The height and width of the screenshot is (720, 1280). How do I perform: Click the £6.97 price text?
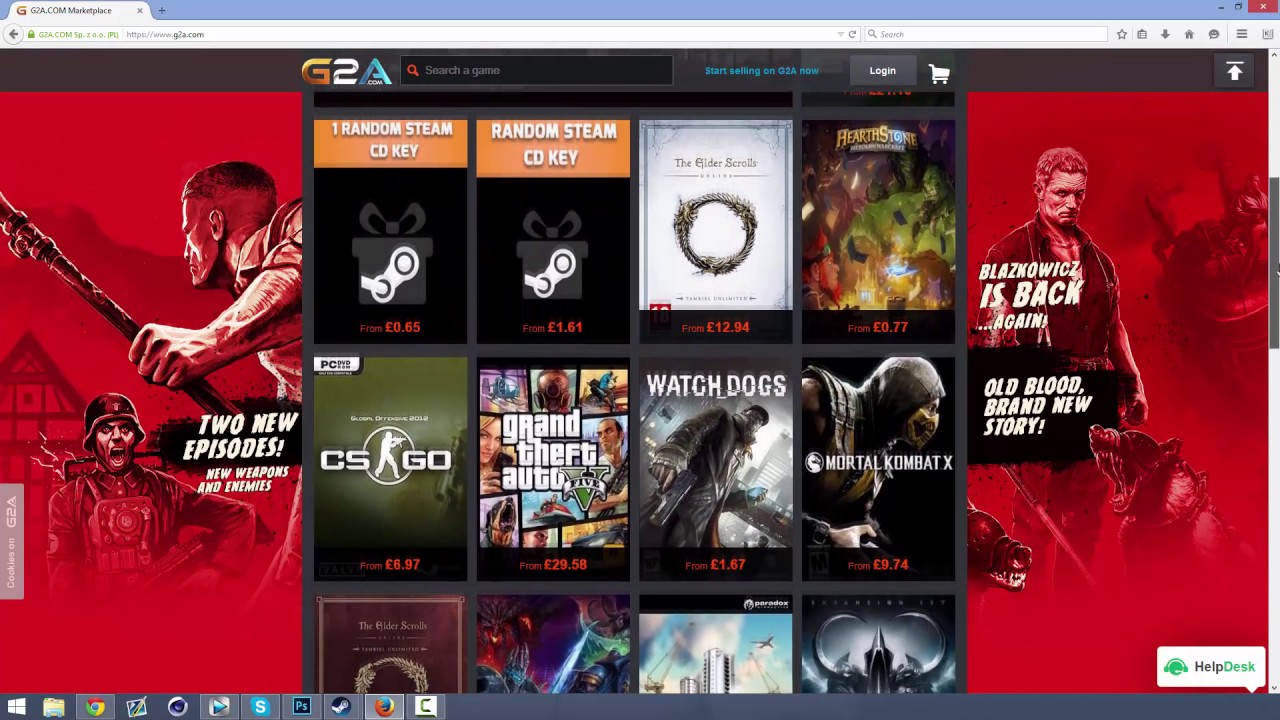click(402, 565)
